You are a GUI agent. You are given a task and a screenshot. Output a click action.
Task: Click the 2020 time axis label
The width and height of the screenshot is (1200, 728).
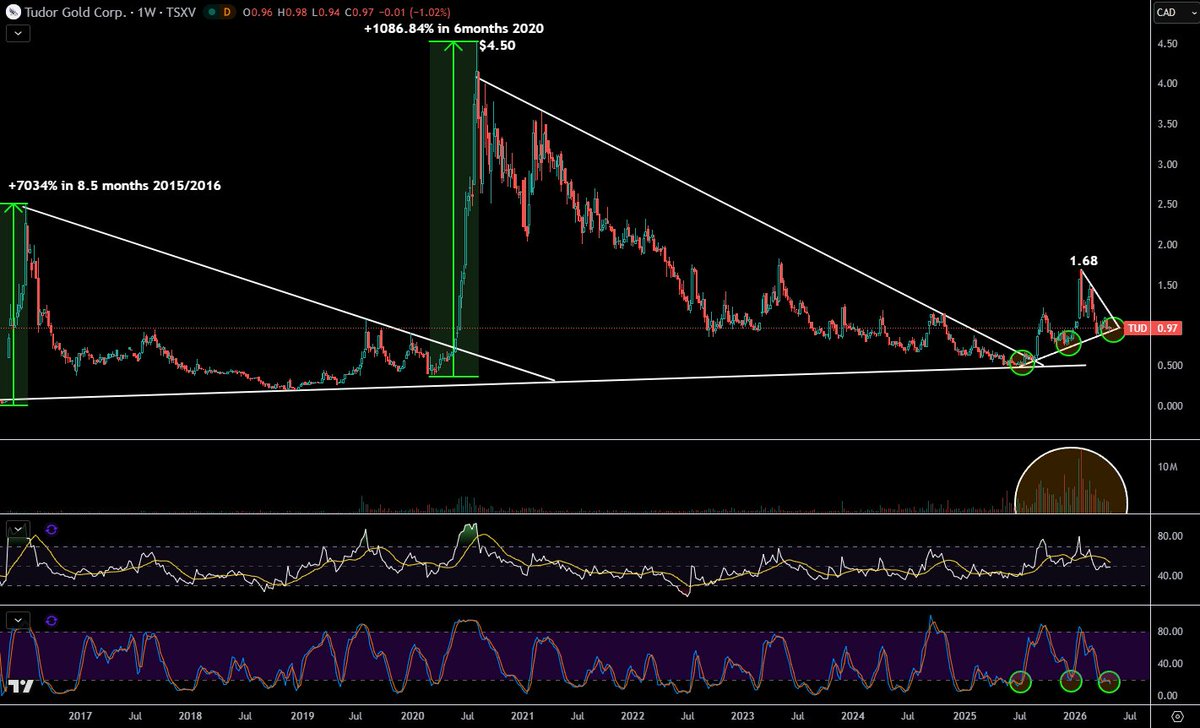pyautogui.click(x=411, y=716)
